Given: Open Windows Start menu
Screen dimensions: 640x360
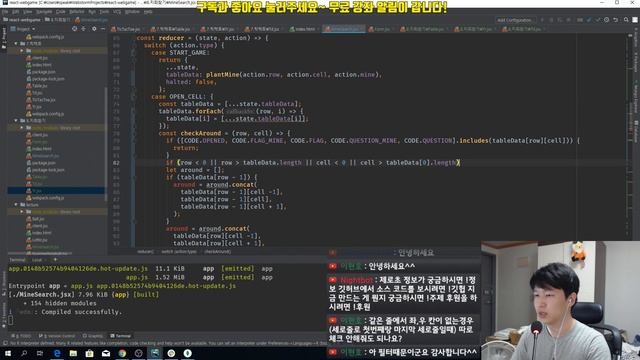Looking at the screenshot, I should [8, 353].
